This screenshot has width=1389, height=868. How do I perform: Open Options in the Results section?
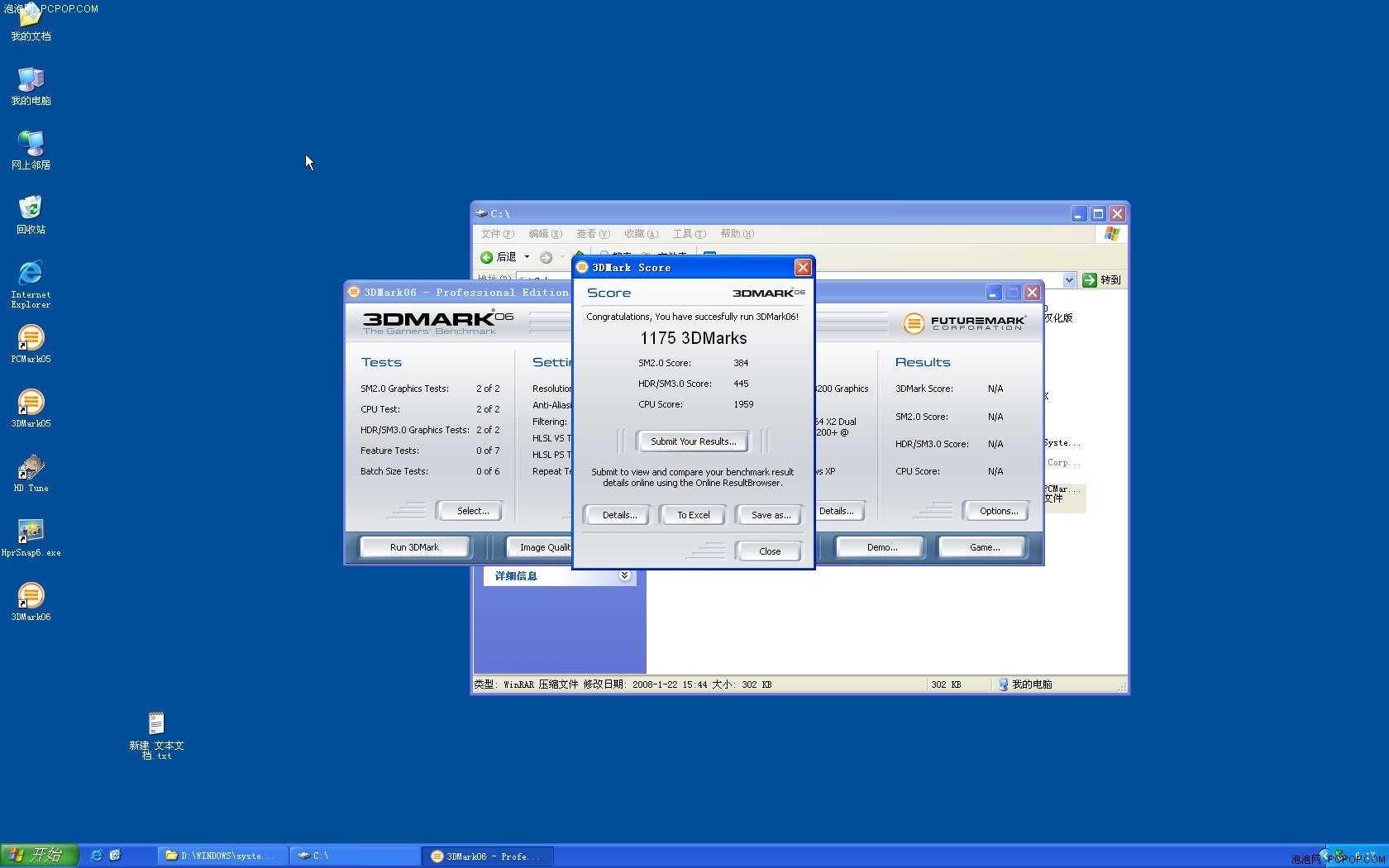point(999,511)
